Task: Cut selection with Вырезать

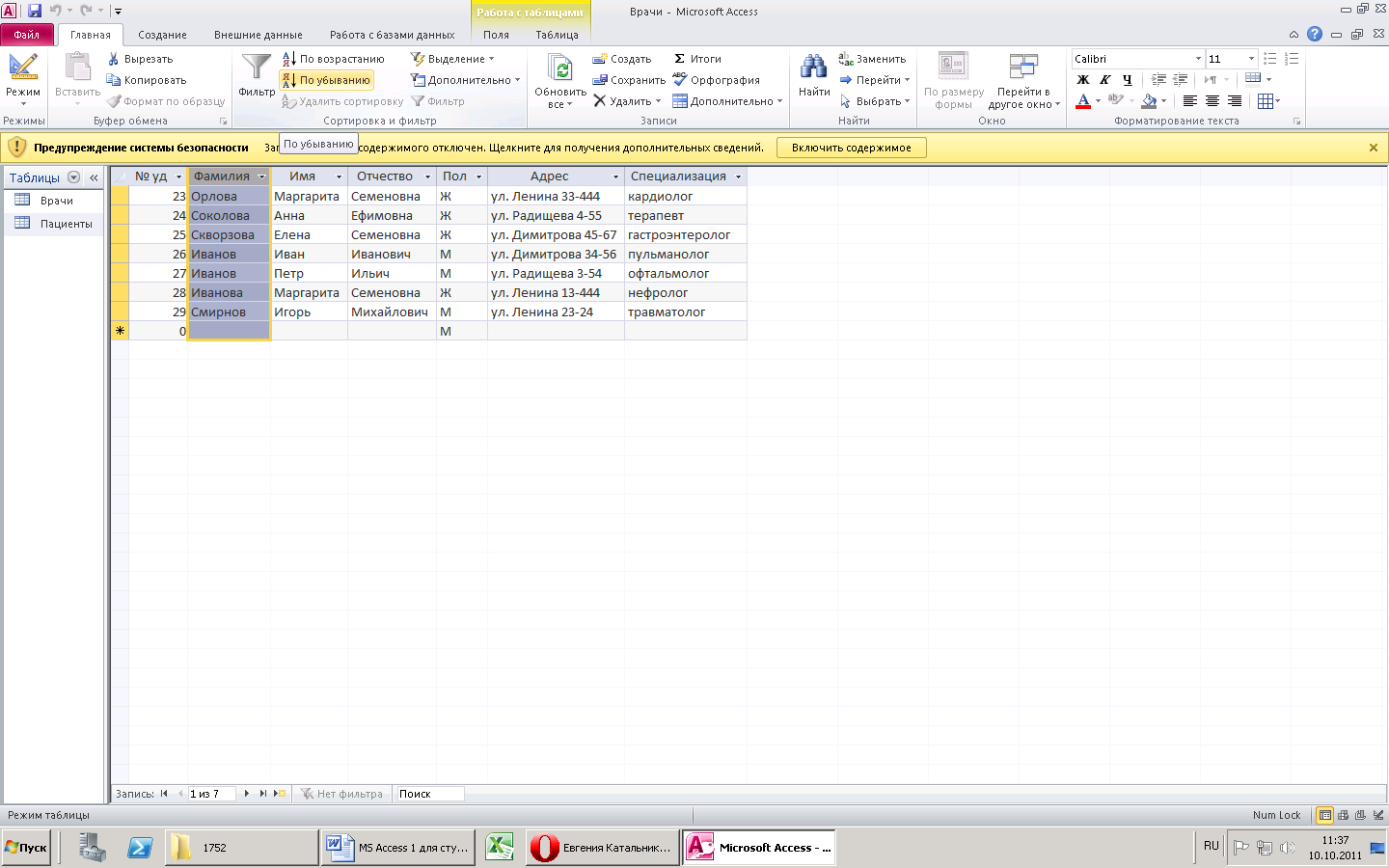Action: tap(140, 59)
